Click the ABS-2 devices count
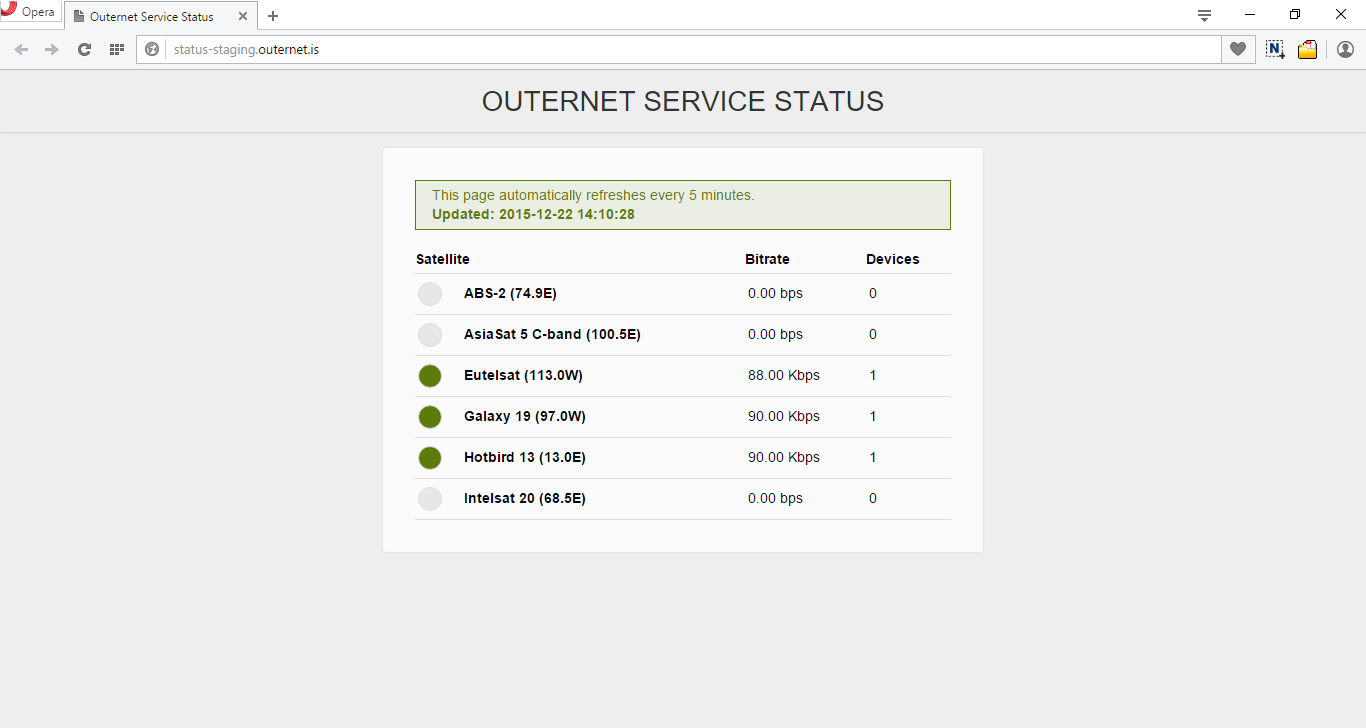The image size is (1366, 728). (x=873, y=293)
